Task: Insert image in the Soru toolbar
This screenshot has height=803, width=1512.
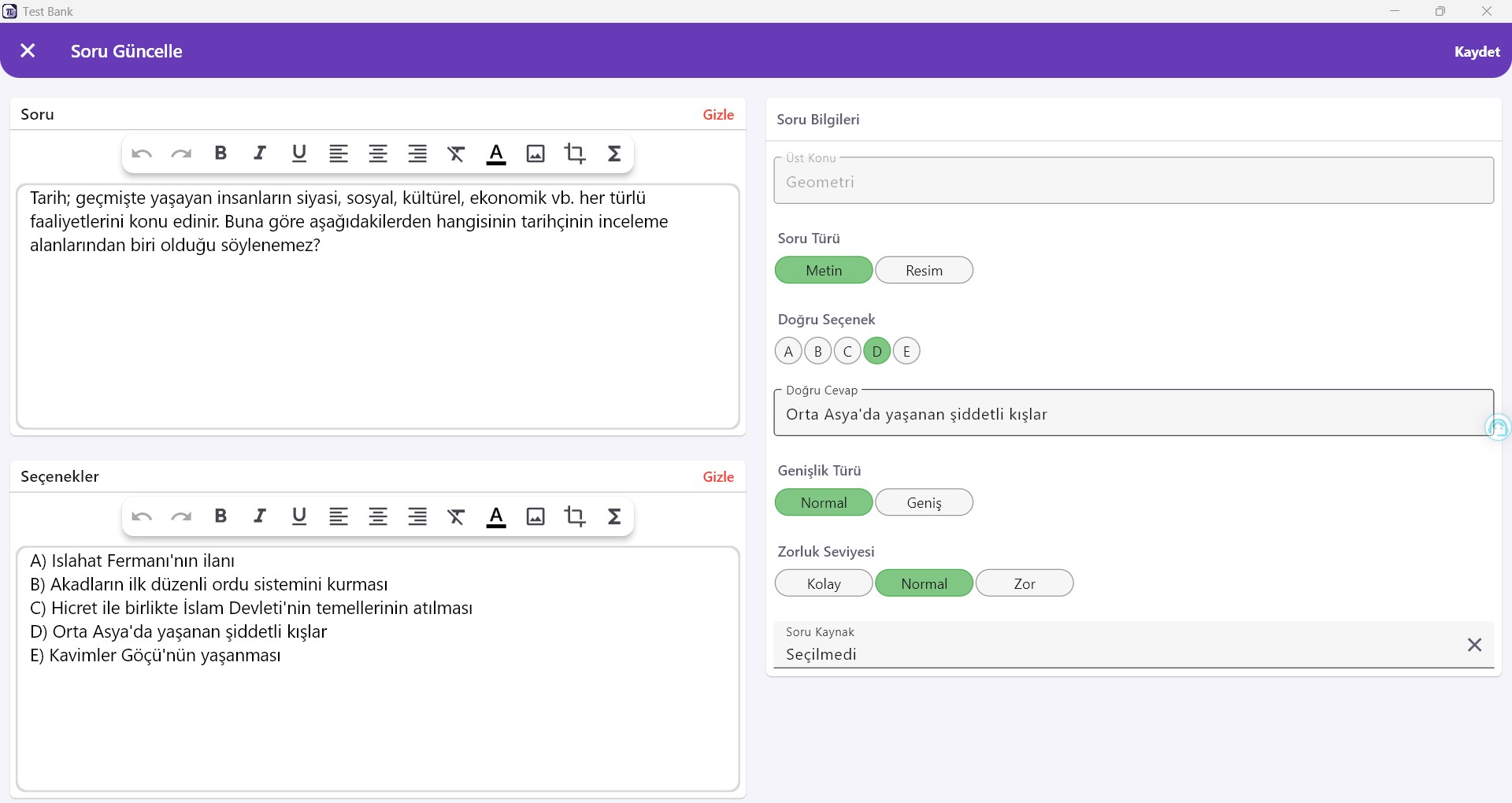Action: [x=535, y=154]
